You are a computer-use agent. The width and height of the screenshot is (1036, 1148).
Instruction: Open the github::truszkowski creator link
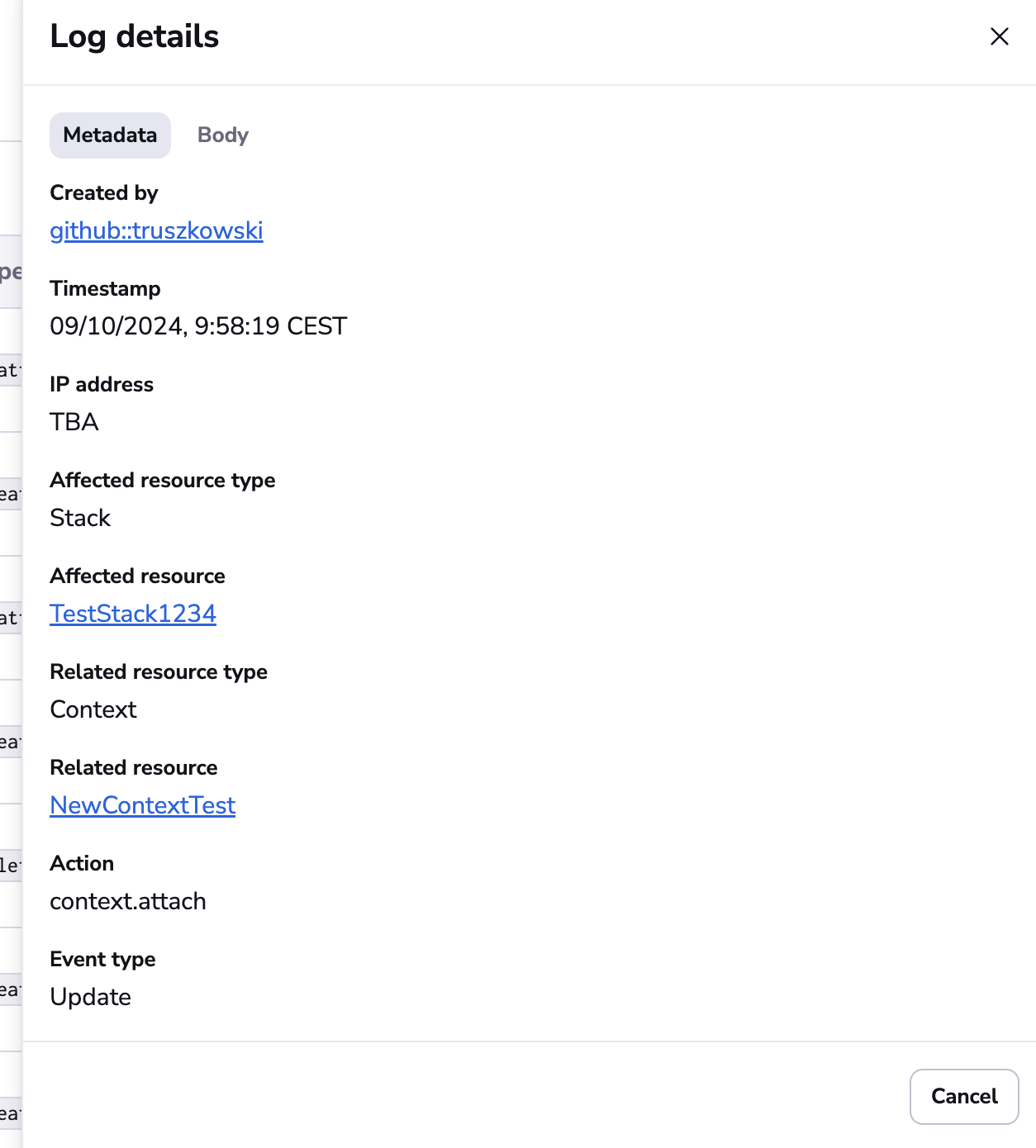click(156, 230)
